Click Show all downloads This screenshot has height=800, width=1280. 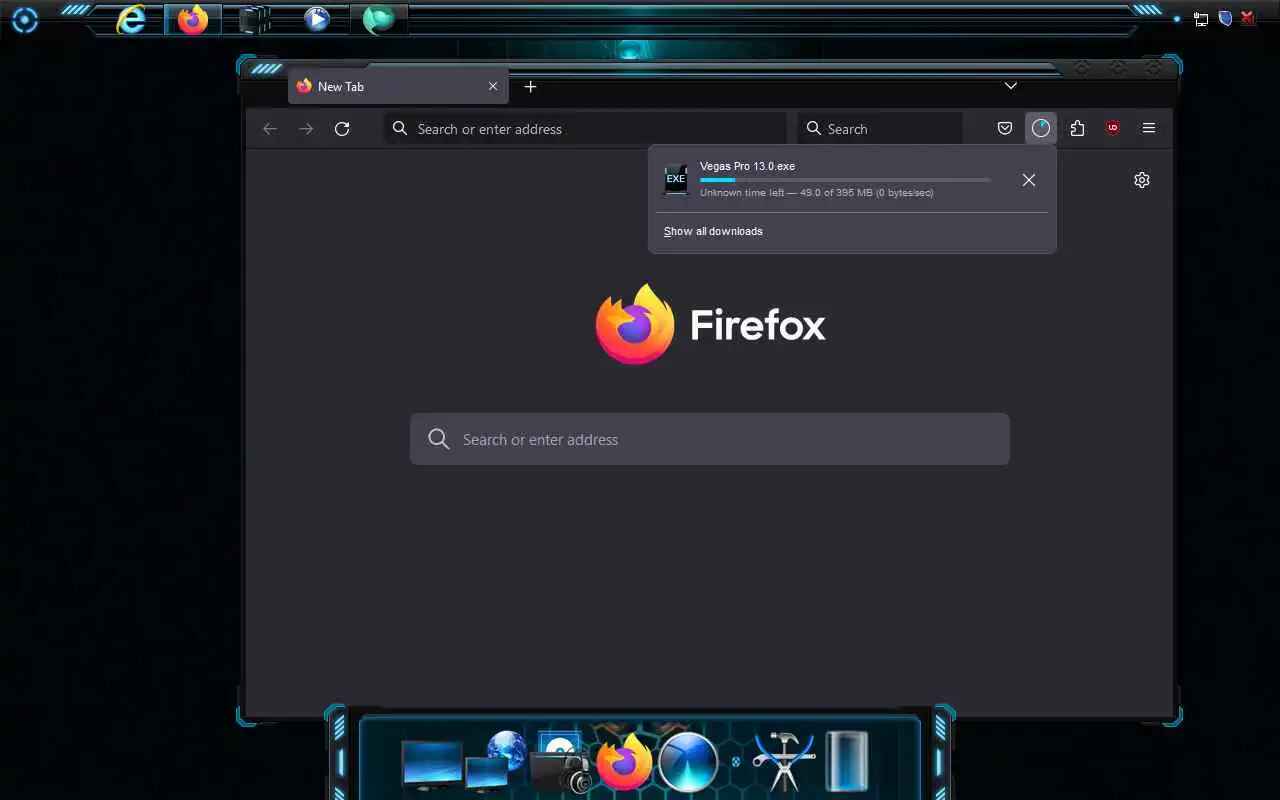click(x=713, y=231)
